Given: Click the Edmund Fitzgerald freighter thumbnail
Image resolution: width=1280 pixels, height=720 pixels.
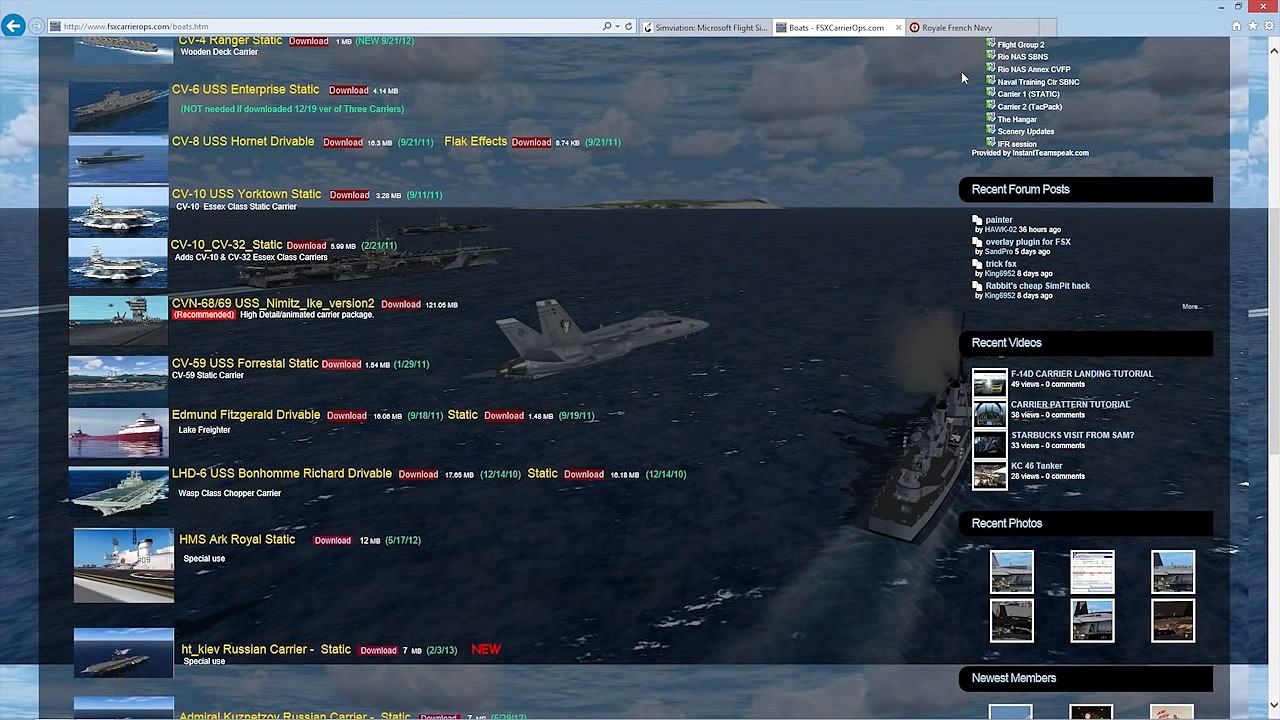Looking at the screenshot, I should pos(118,431).
